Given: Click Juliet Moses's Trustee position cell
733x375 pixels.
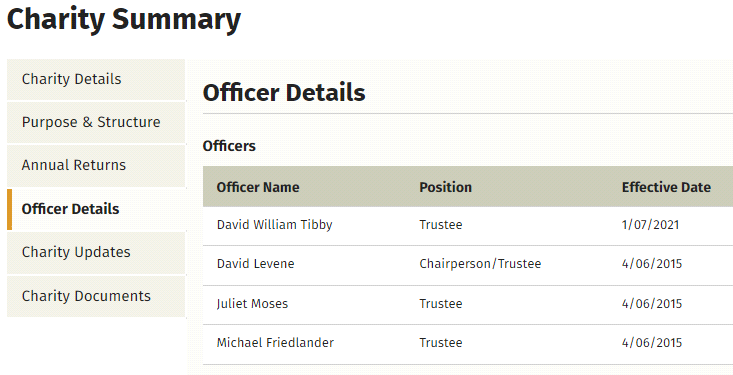Looking at the screenshot, I should pyautogui.click(x=441, y=303).
